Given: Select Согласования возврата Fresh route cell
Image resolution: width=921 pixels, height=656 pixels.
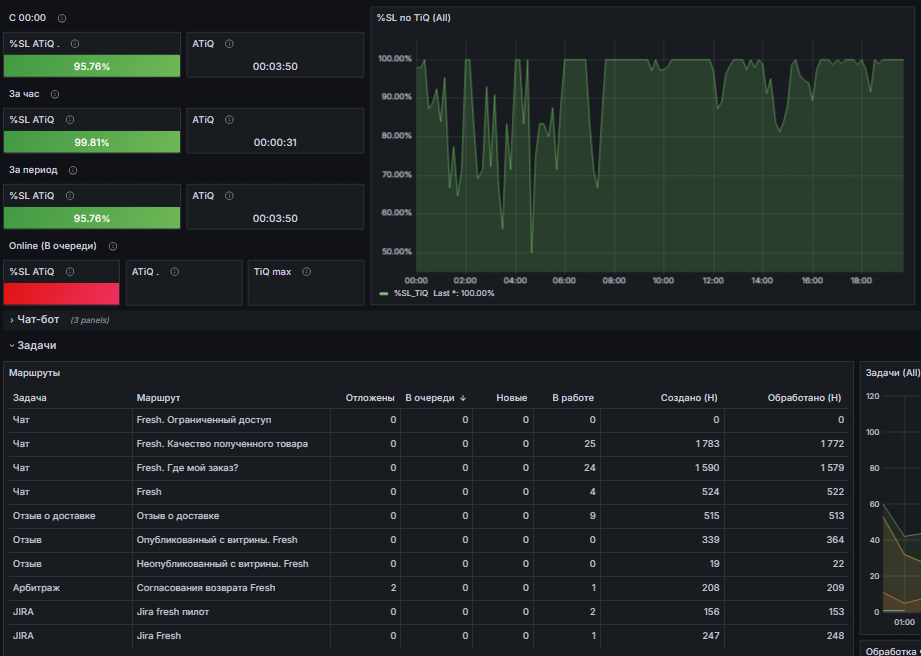Looking at the screenshot, I should (x=206, y=588).
